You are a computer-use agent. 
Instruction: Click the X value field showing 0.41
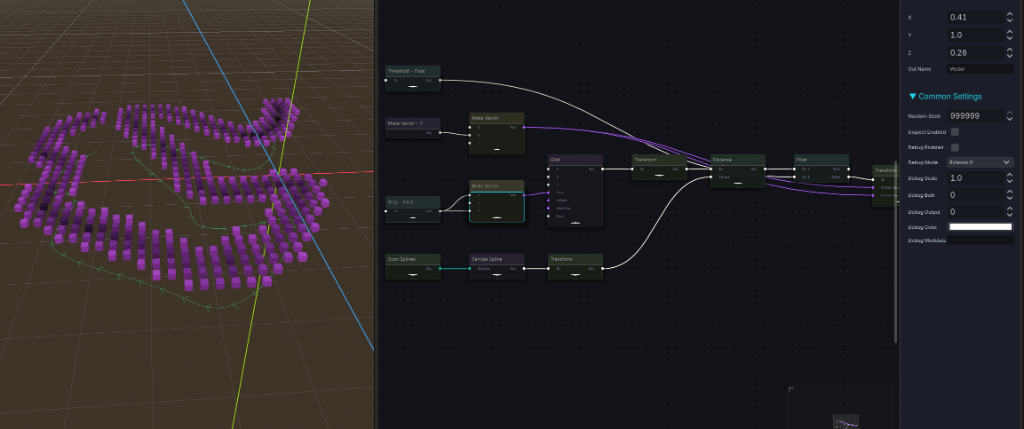point(976,18)
